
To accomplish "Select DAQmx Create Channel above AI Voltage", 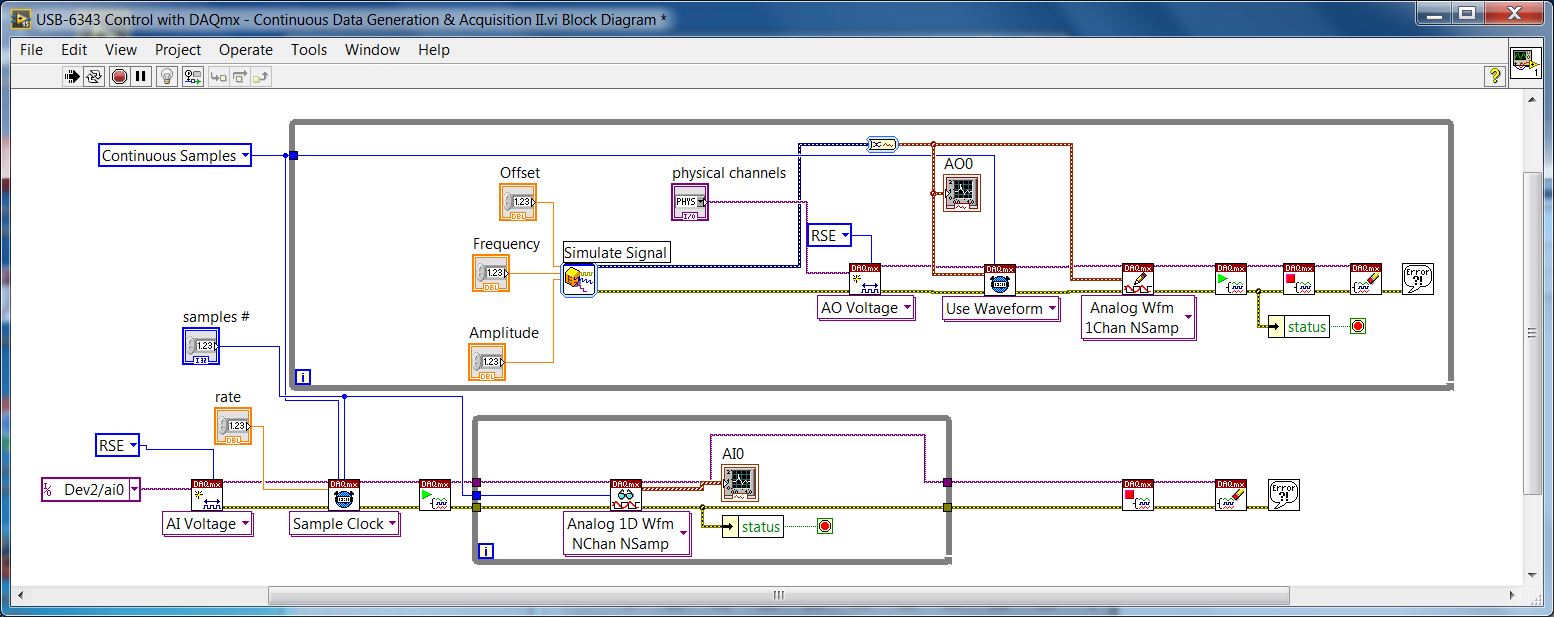I will tap(208, 495).
